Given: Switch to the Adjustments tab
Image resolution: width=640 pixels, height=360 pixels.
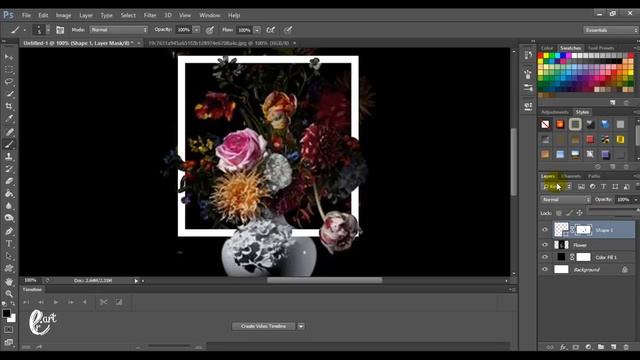Looking at the screenshot, I should pyautogui.click(x=554, y=112).
